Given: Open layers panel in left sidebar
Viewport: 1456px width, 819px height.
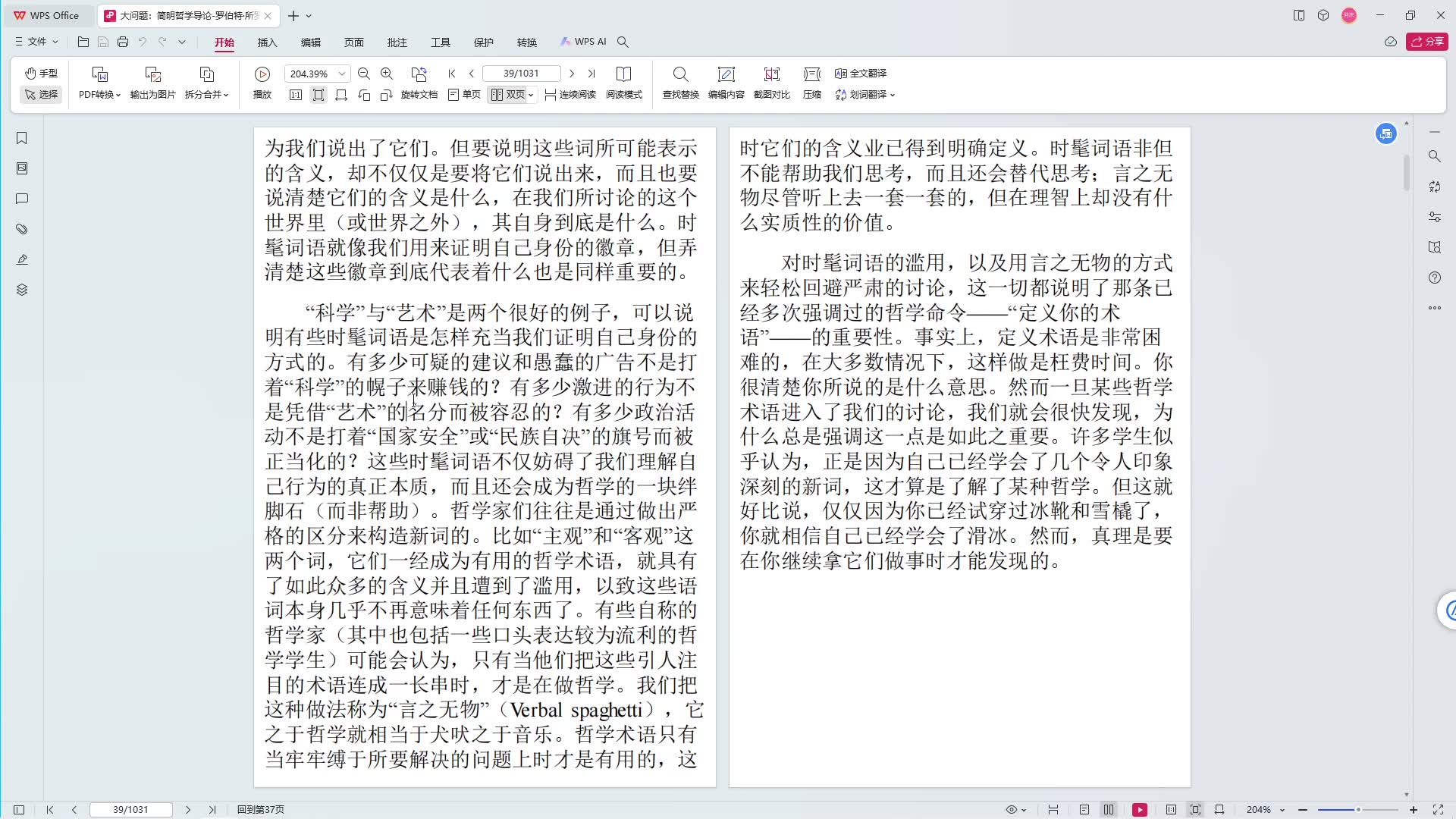Looking at the screenshot, I should coord(22,290).
